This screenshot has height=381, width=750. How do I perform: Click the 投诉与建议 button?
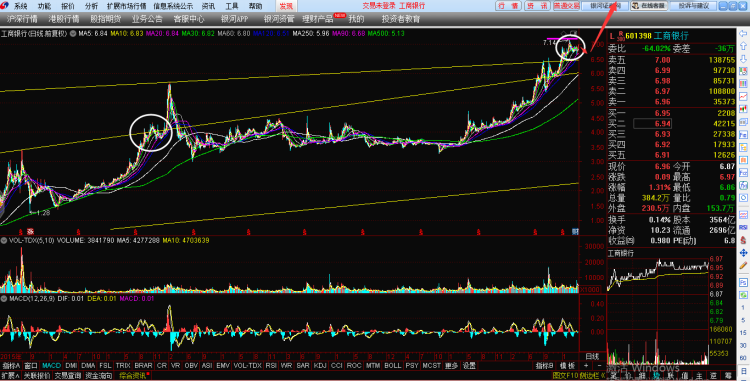[x=693, y=6]
